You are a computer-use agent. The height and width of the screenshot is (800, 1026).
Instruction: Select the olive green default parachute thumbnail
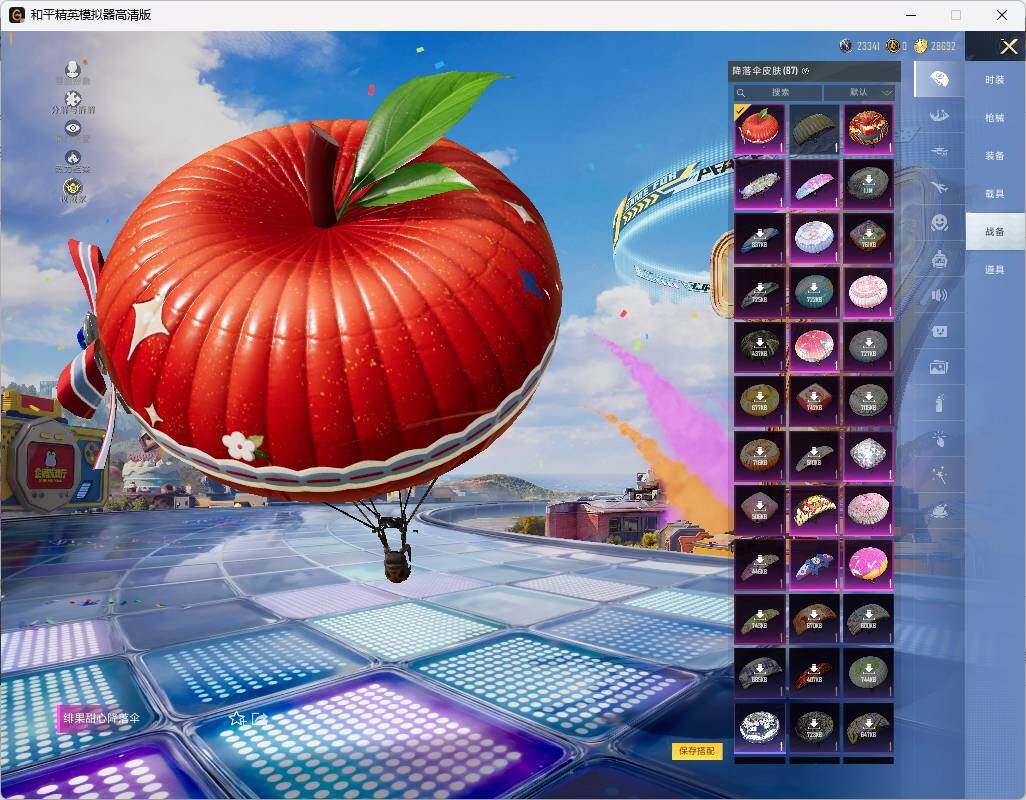[813, 129]
